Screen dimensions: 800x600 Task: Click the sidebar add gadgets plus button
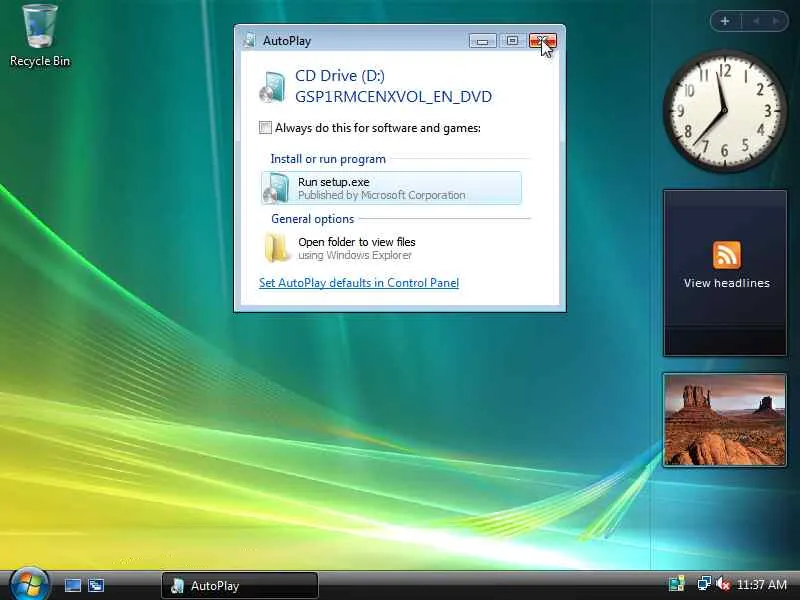(x=725, y=21)
